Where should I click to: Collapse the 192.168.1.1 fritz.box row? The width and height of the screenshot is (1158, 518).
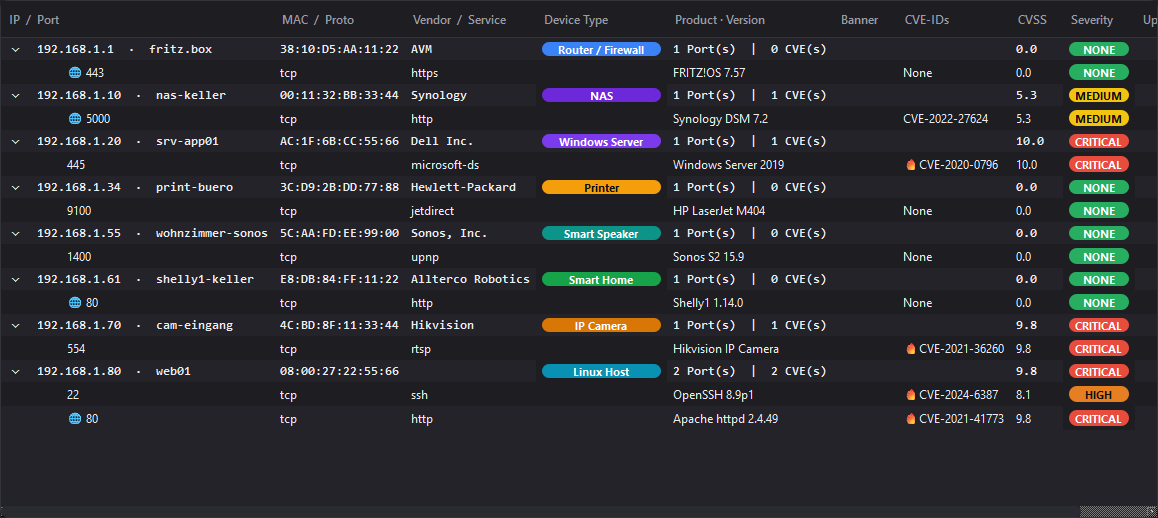pos(15,50)
